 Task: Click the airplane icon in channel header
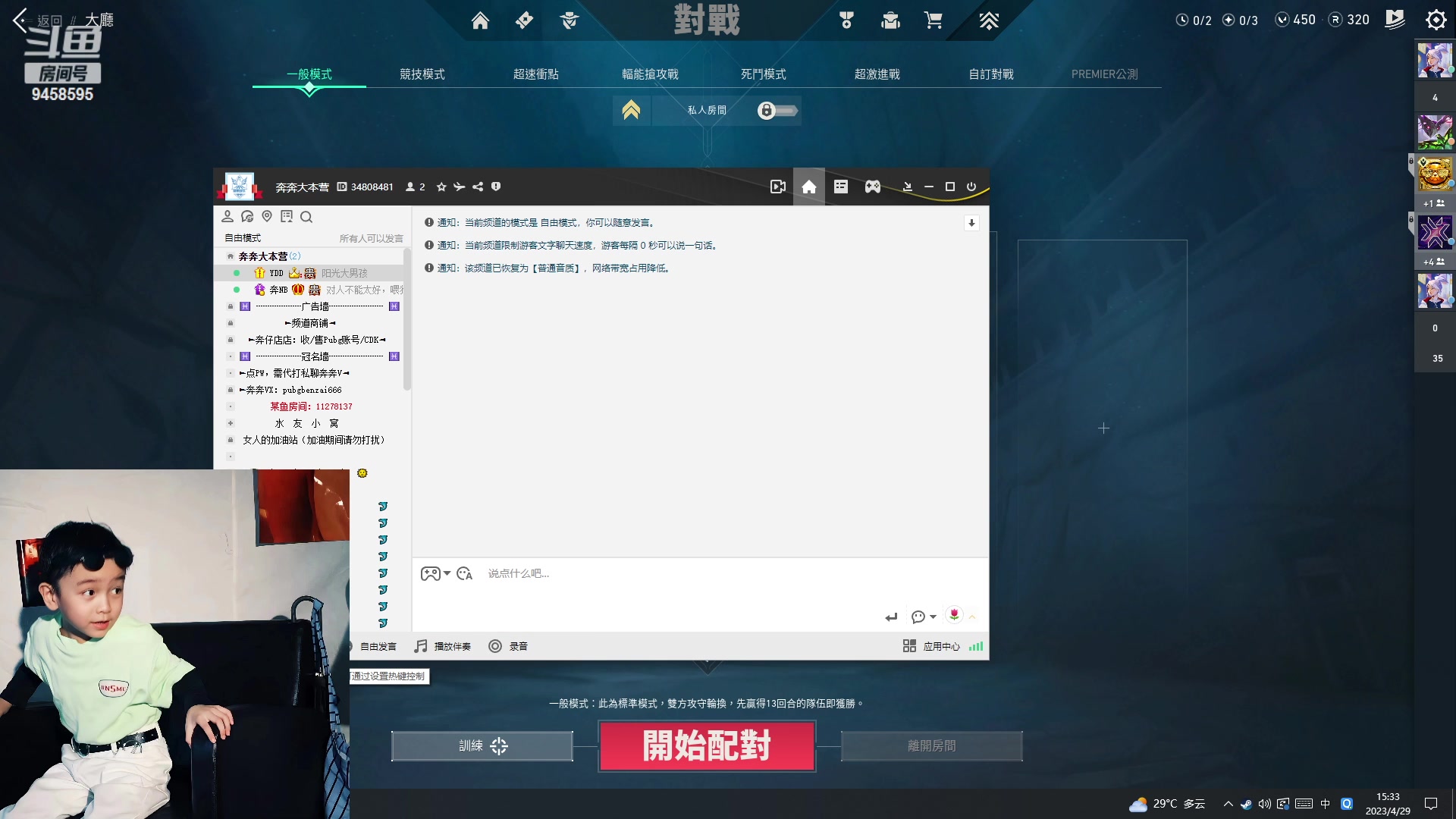pyautogui.click(x=460, y=187)
